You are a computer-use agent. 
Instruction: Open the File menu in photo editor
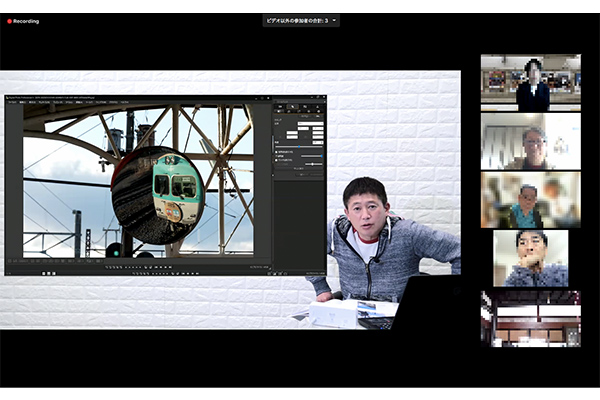coord(13,101)
